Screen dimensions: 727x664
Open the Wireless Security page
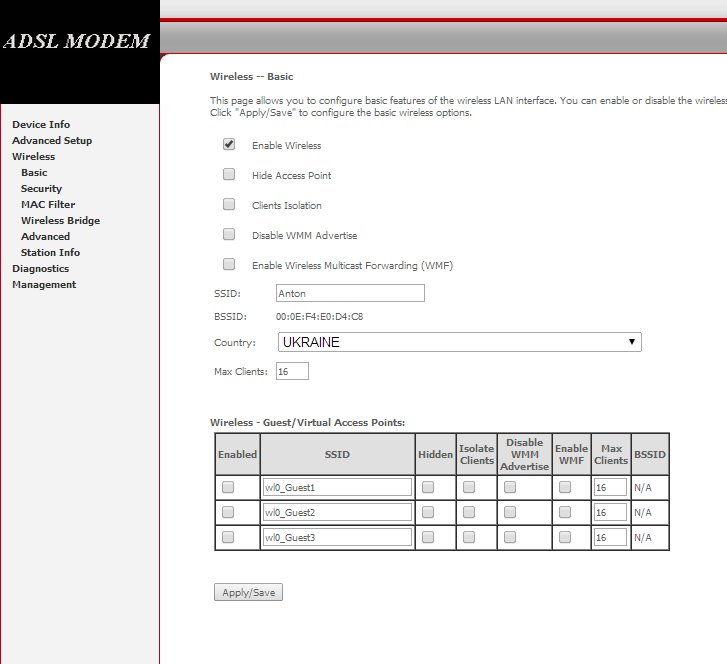pyautogui.click(x=41, y=189)
